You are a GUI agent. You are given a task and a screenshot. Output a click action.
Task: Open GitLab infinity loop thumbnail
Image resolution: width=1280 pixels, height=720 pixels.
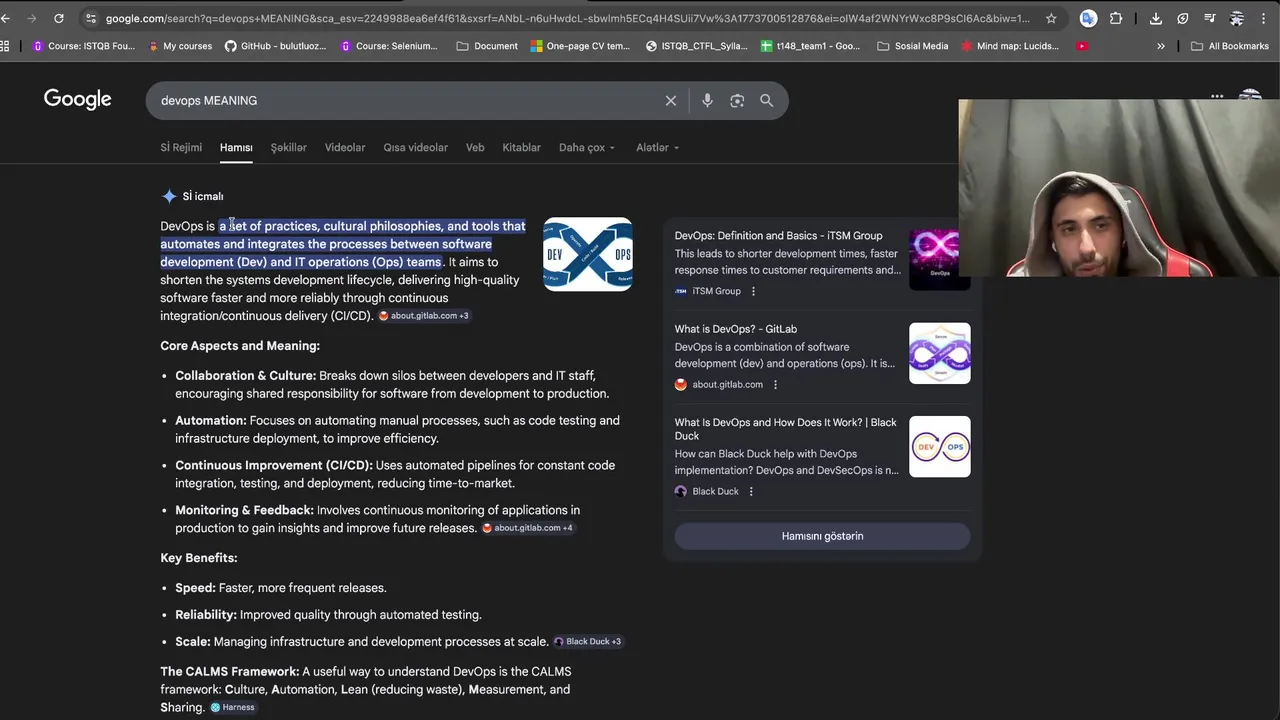(939, 353)
